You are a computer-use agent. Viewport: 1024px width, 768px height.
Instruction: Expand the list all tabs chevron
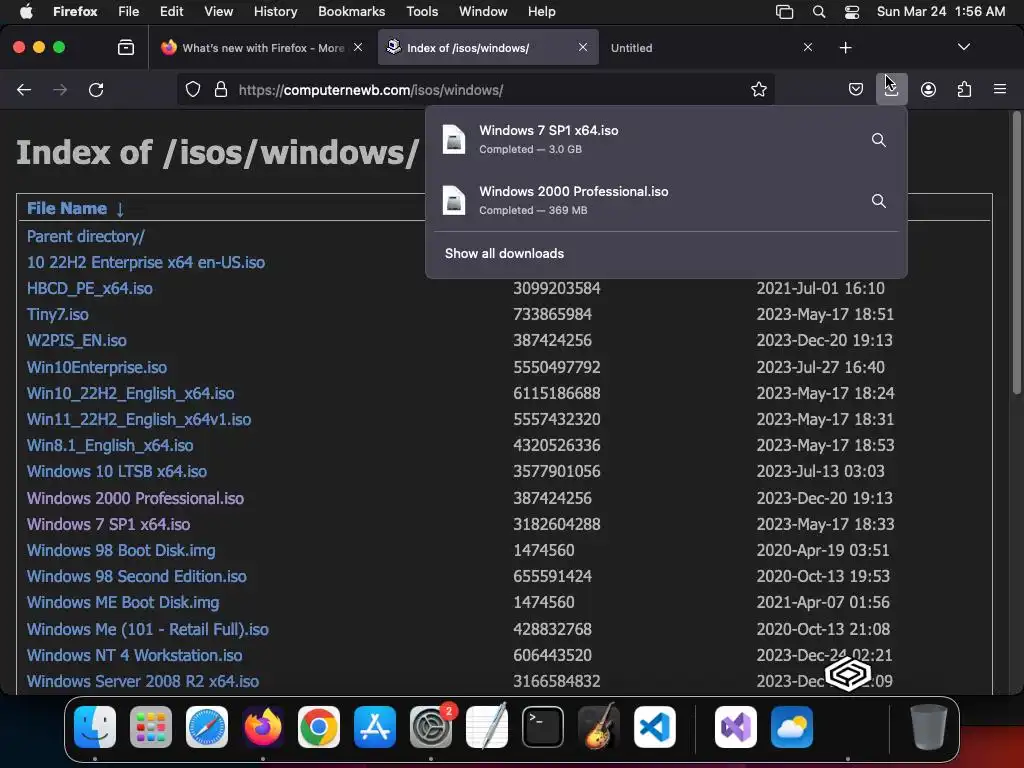963,47
